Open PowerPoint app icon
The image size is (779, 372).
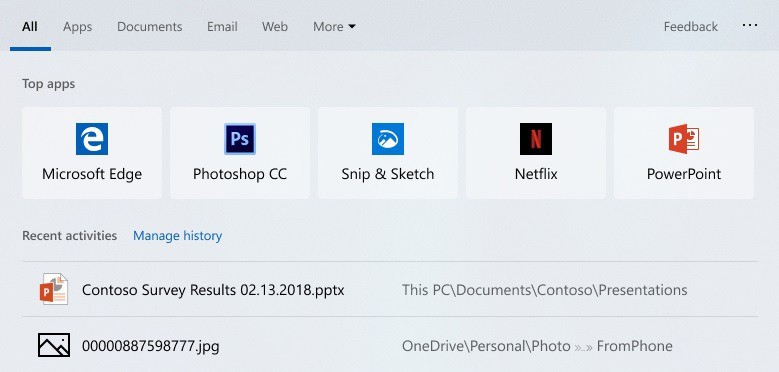(x=684, y=139)
